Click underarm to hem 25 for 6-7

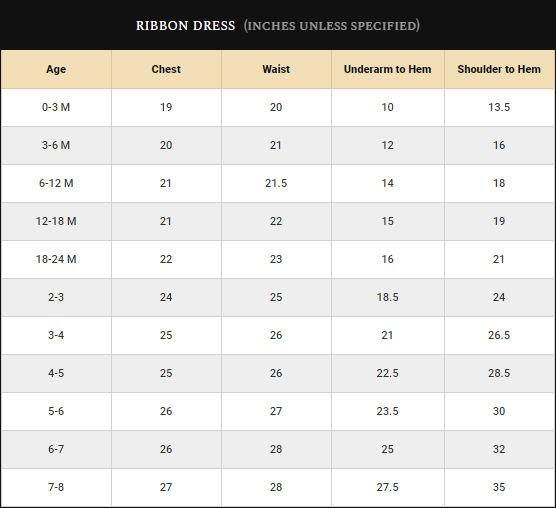[x=388, y=449]
